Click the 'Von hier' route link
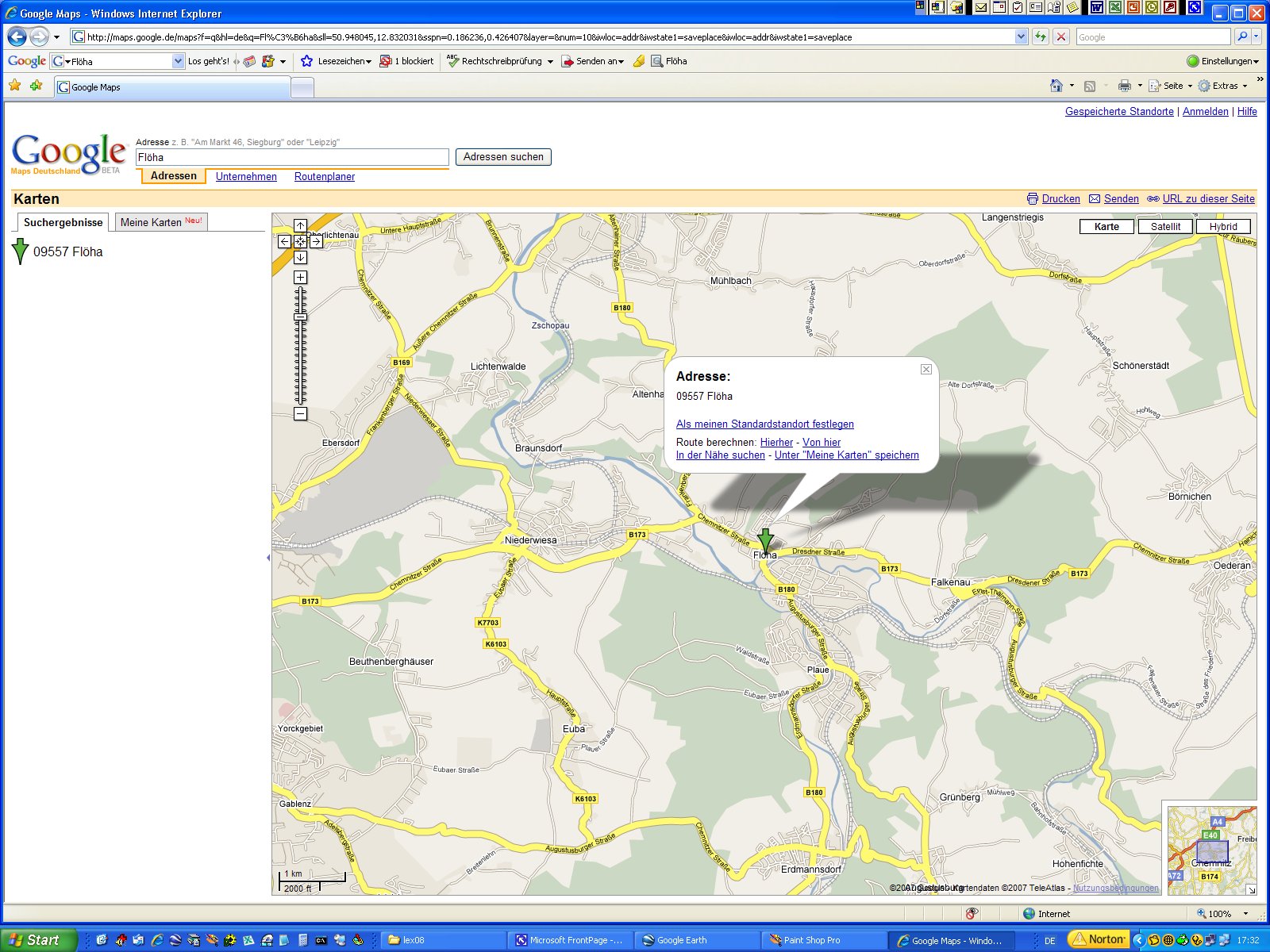The image size is (1270, 952). point(822,443)
